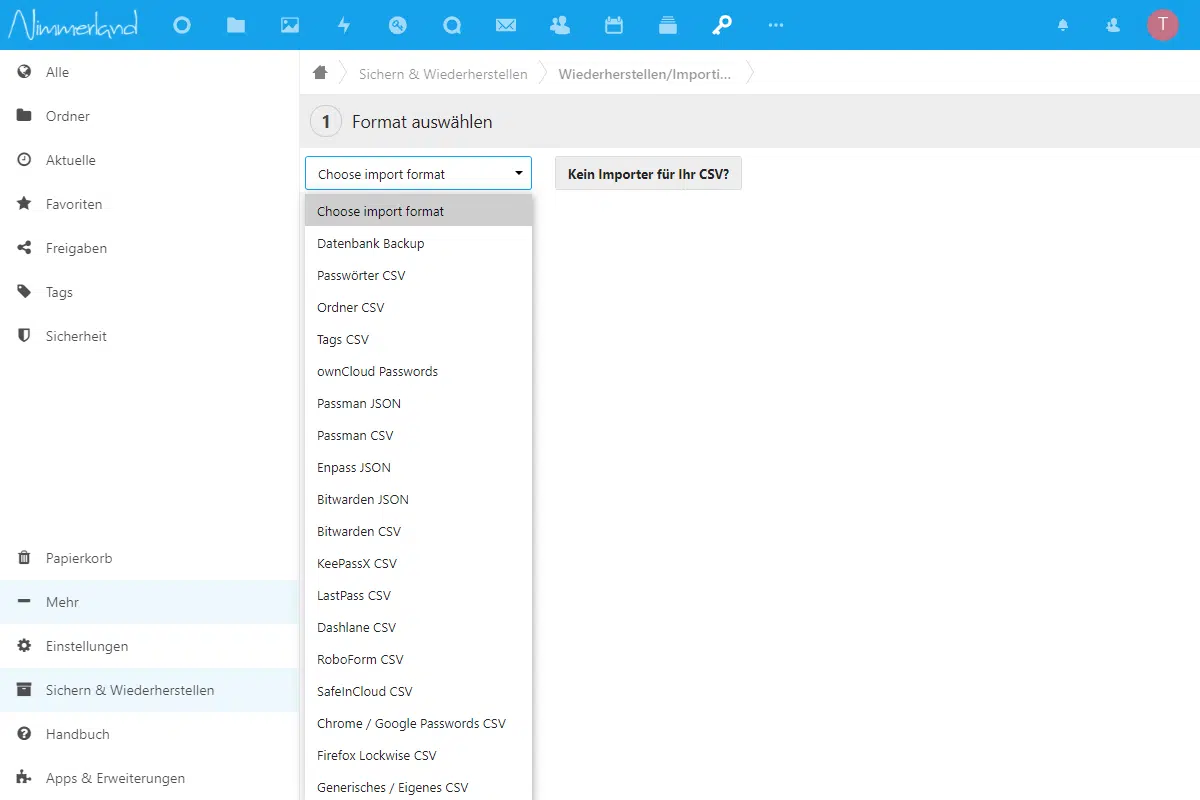Image resolution: width=1200 pixels, height=800 pixels.
Task: Open the Papierkorb trash in sidebar
Action: pyautogui.click(x=150, y=558)
